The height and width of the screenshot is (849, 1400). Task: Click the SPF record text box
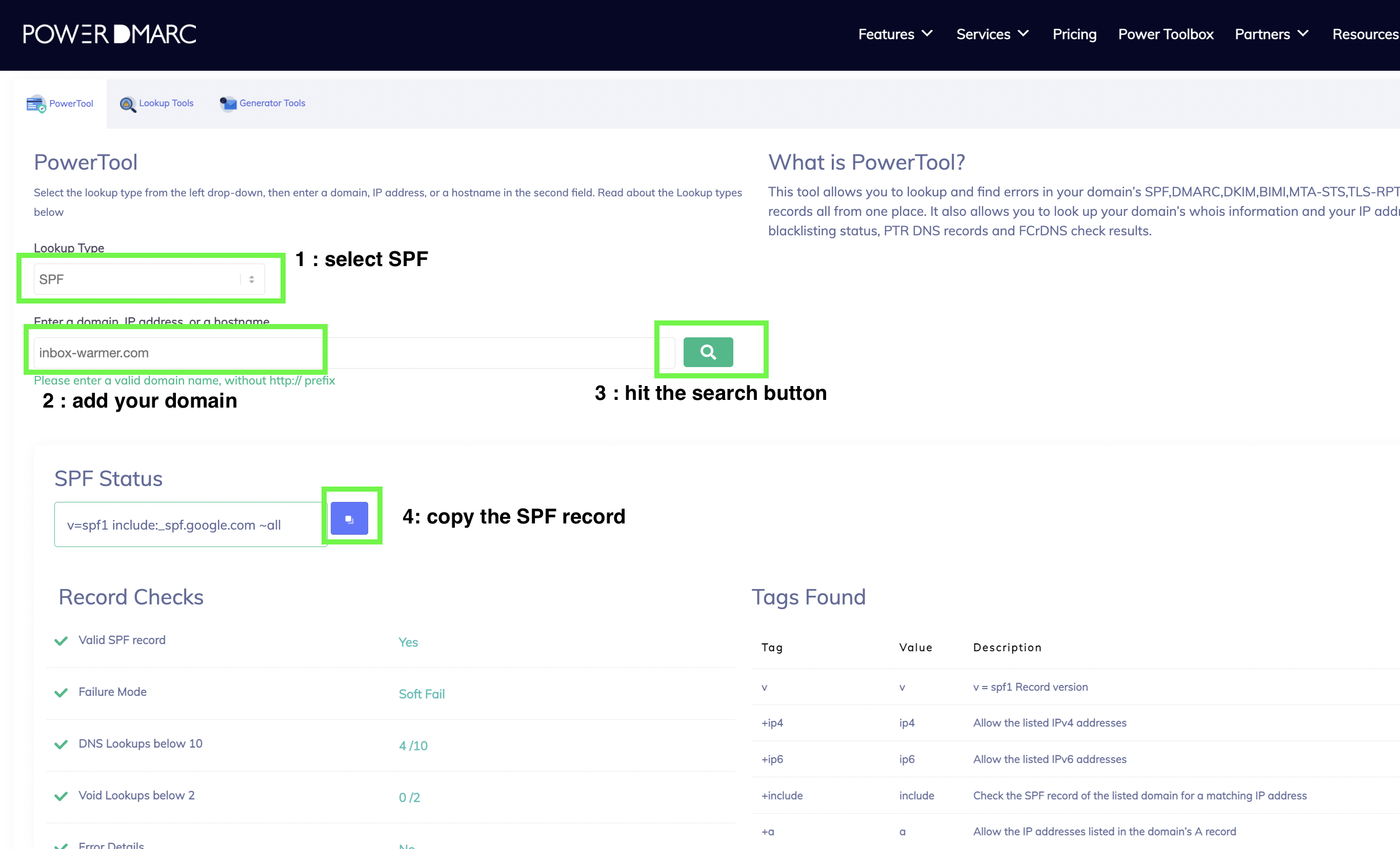coord(191,524)
